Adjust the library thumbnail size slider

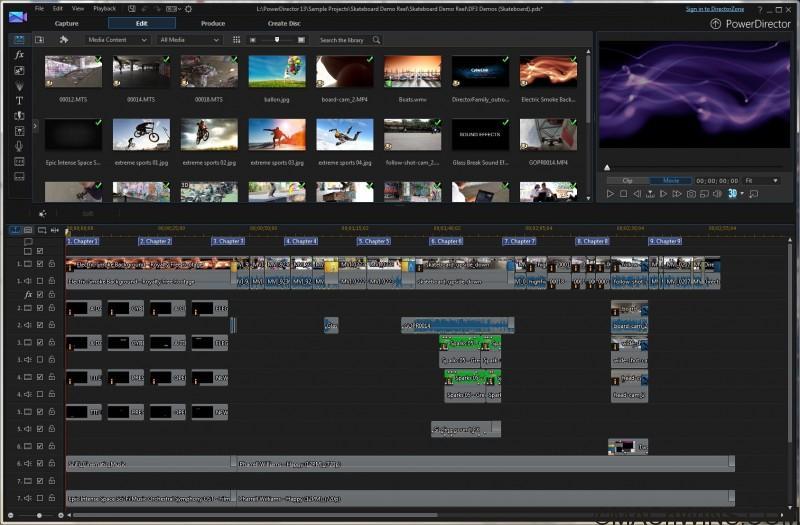pyautogui.click(x=277, y=40)
